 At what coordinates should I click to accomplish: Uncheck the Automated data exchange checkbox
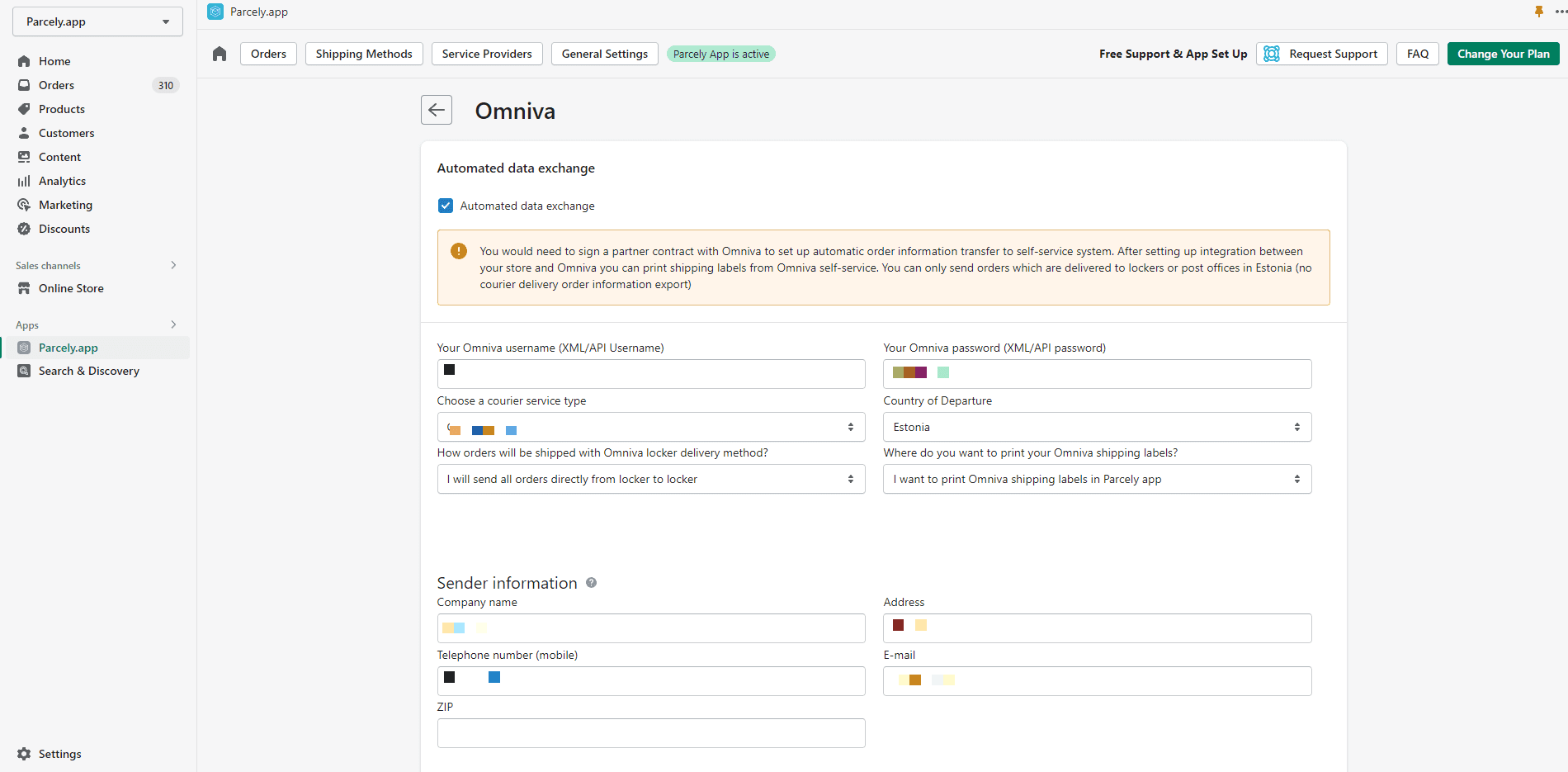(446, 206)
